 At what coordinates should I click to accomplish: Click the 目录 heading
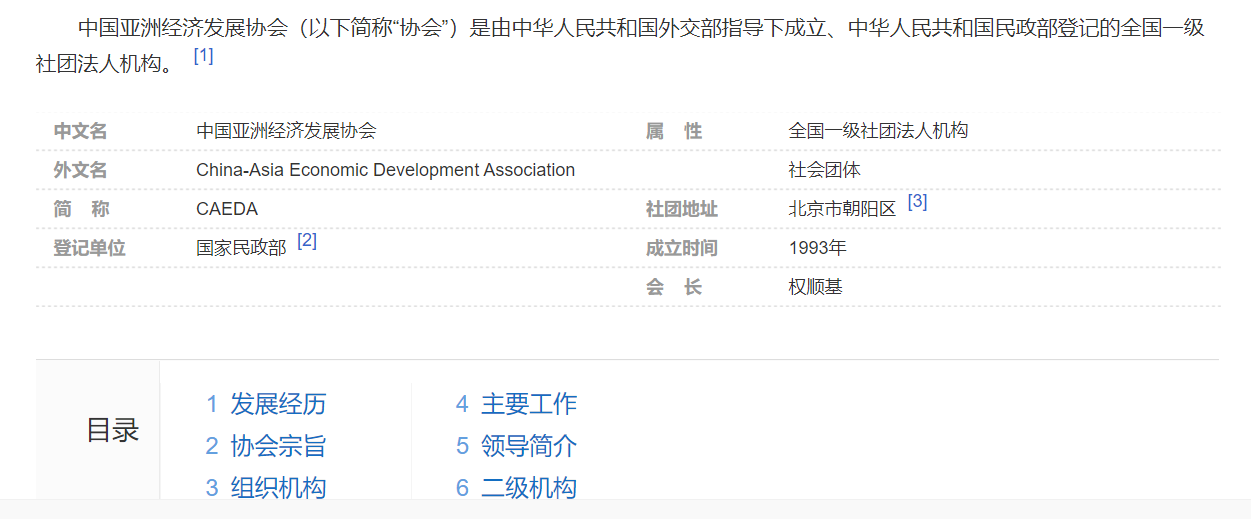pyautogui.click(x=112, y=430)
